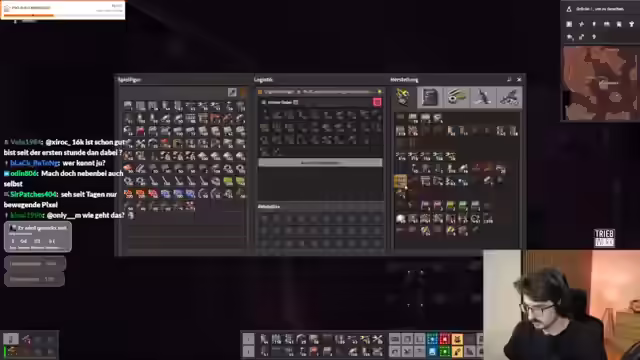Click the flask icon at the top of the minimap panel

pos(569,9)
